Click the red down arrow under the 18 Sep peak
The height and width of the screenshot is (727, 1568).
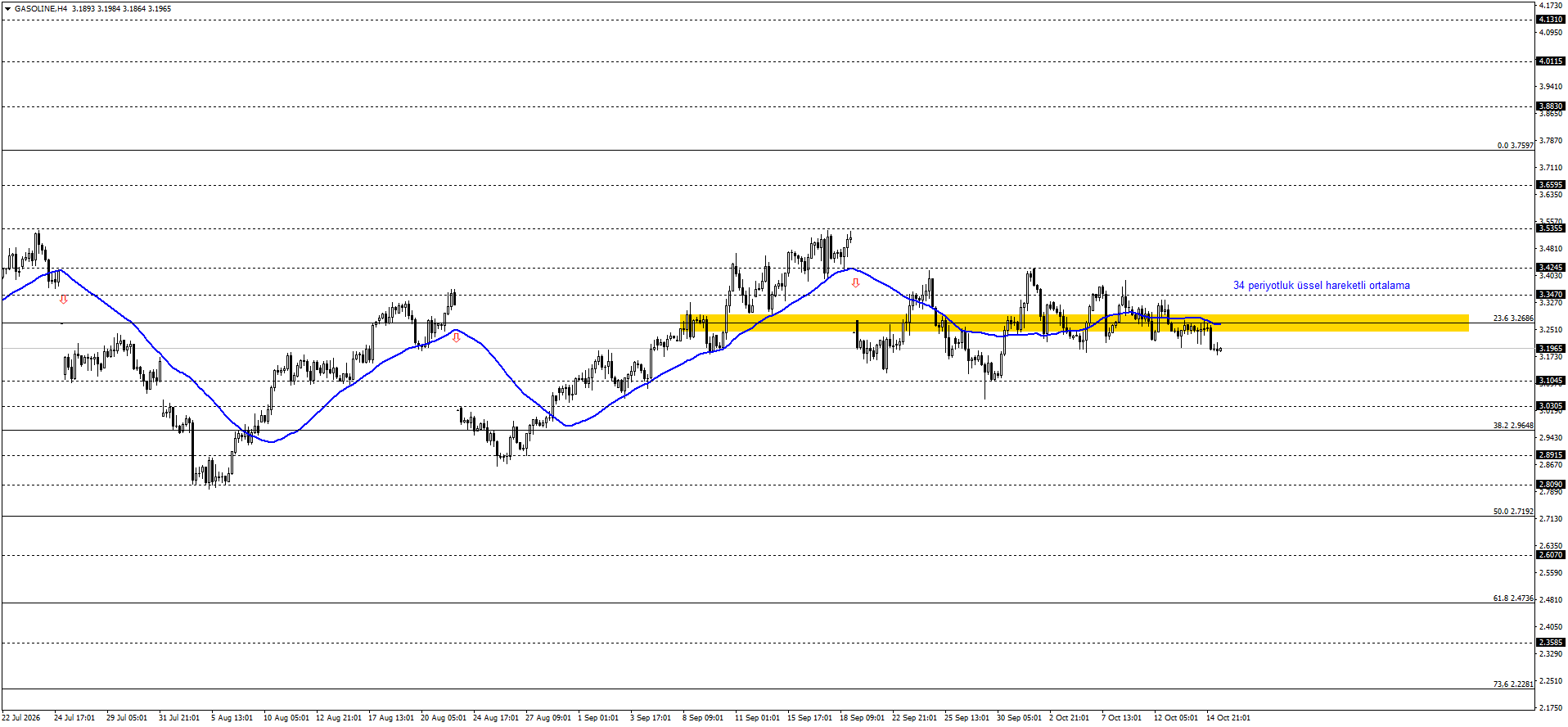[856, 283]
